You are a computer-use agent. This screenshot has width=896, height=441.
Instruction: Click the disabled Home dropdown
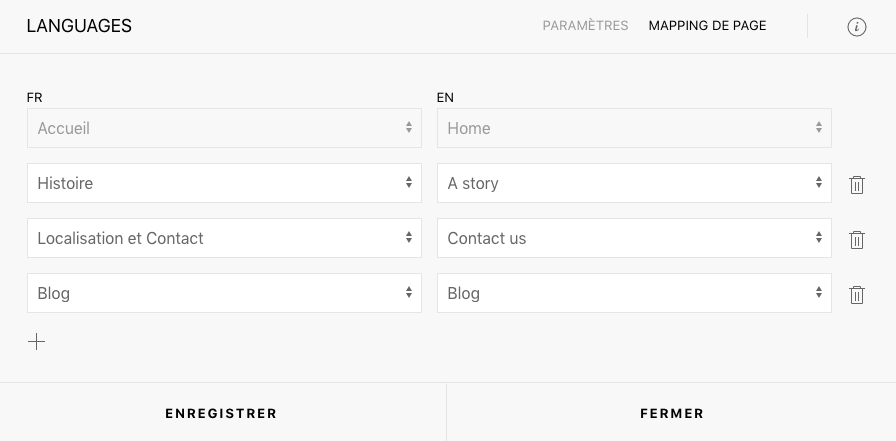coord(634,128)
